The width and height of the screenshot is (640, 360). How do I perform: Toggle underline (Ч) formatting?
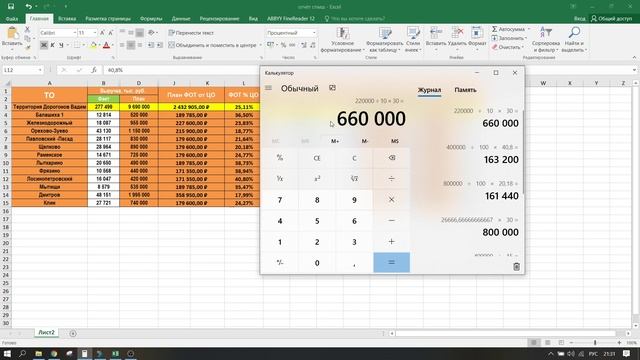(x=61, y=45)
